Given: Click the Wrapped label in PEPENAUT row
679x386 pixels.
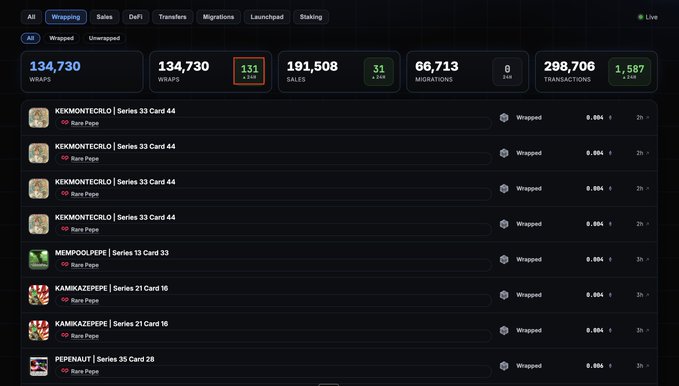Looking at the screenshot, I should pos(529,366).
